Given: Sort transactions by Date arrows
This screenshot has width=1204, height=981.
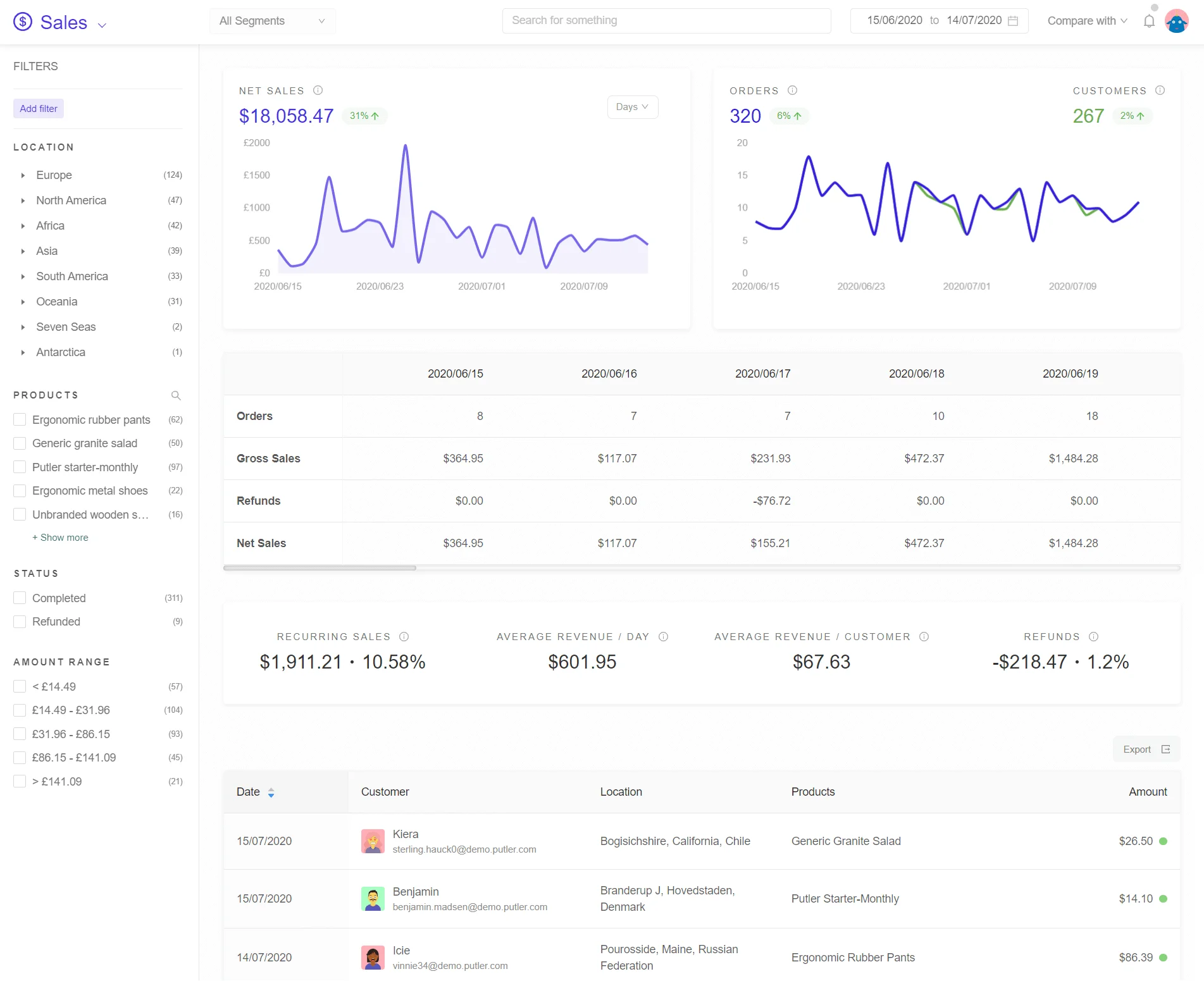Looking at the screenshot, I should click(271, 792).
